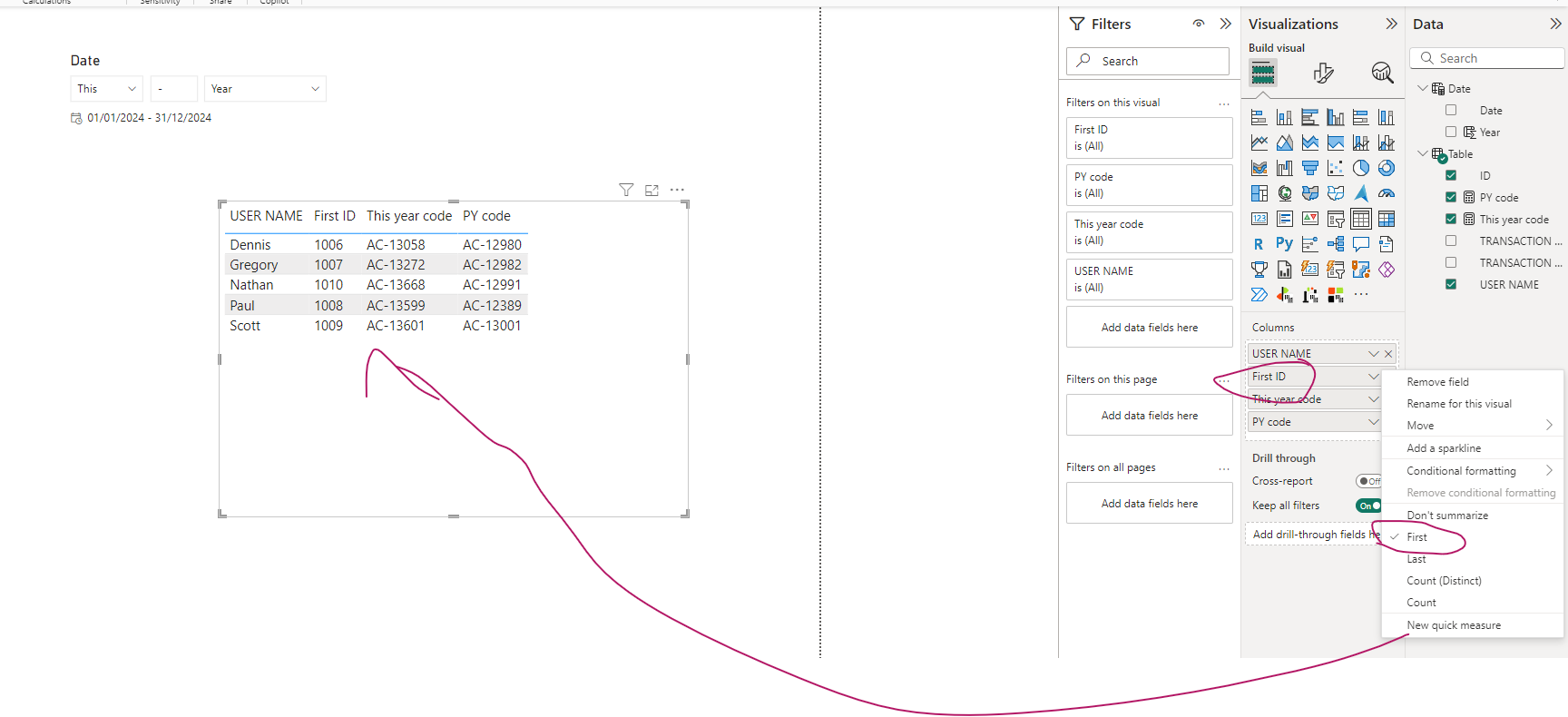Uncheck the USER NAME field checkbox
The width and height of the screenshot is (1568, 717).
(1451, 284)
